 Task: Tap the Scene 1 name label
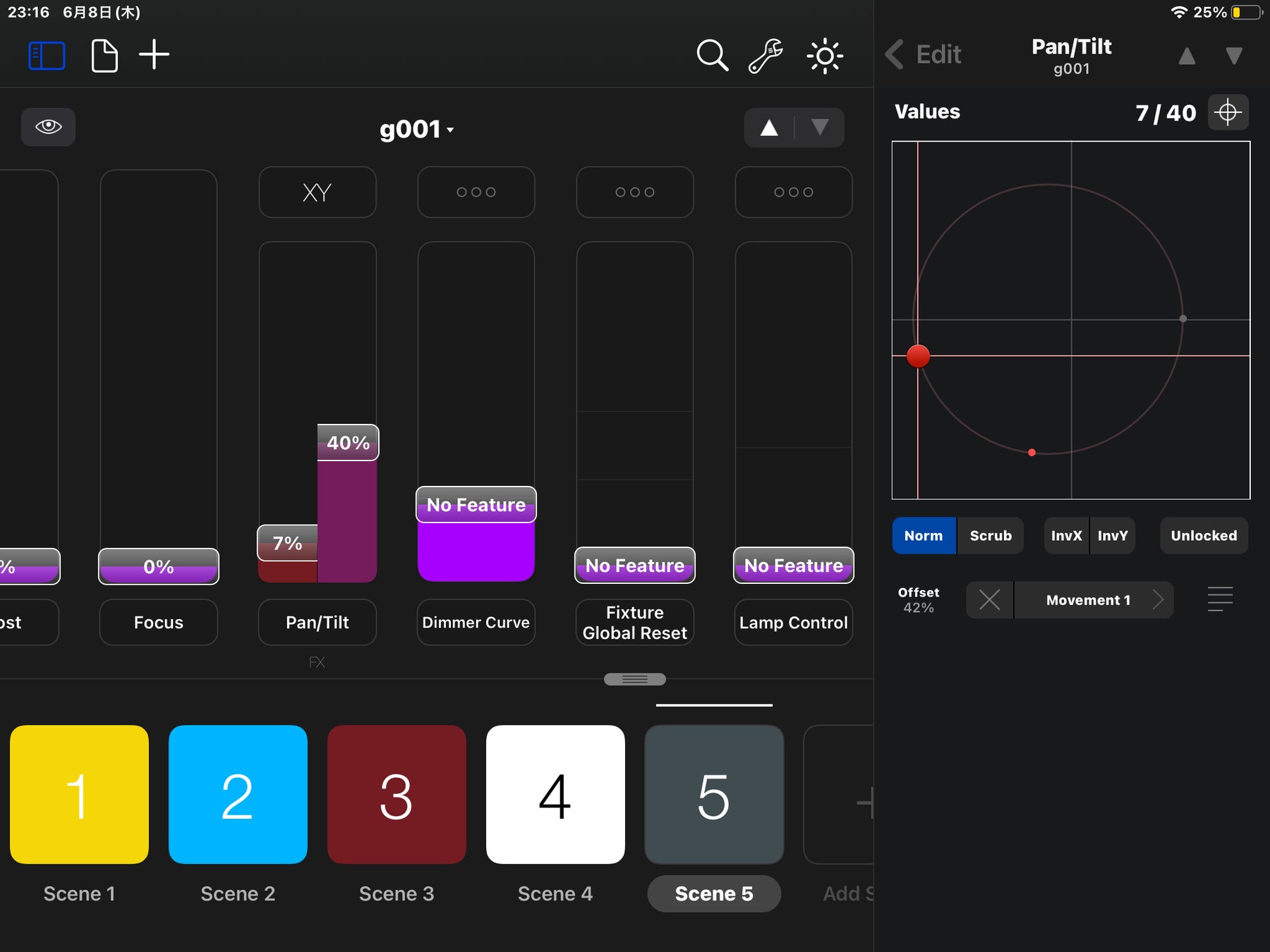[x=79, y=893]
